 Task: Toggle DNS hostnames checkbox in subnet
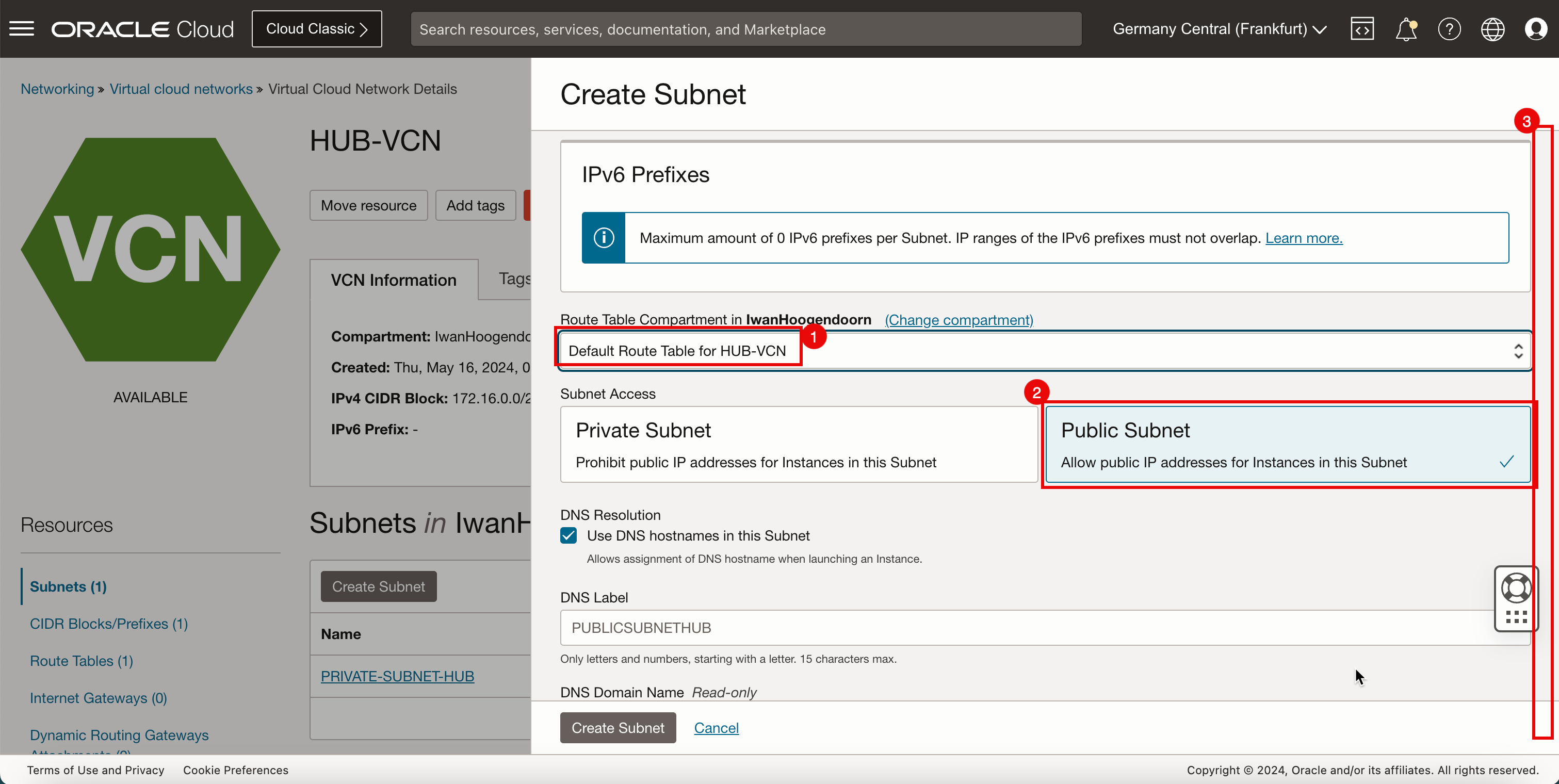(569, 535)
